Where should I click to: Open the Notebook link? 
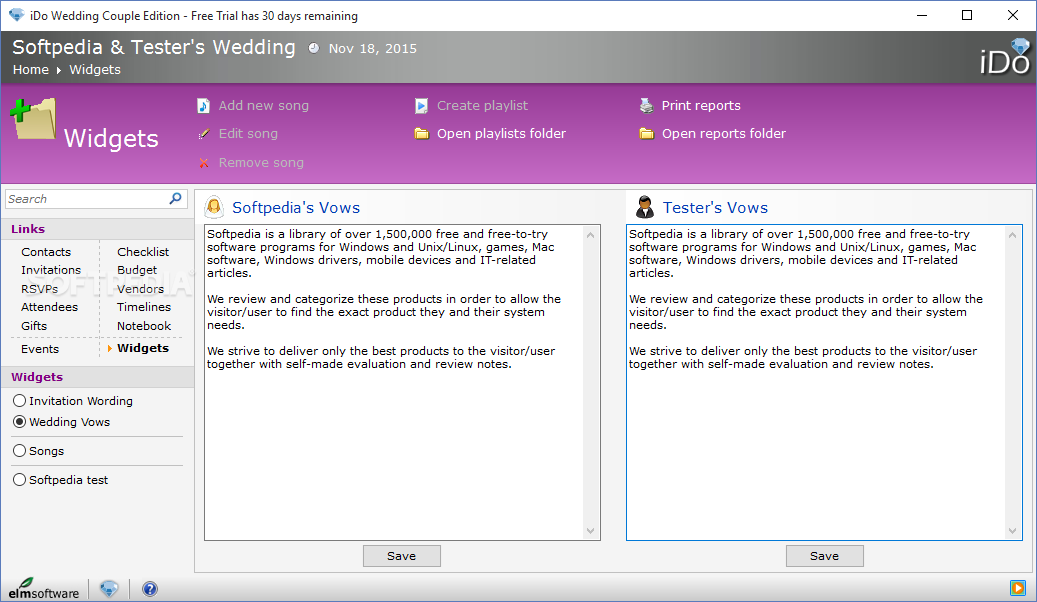tap(144, 326)
